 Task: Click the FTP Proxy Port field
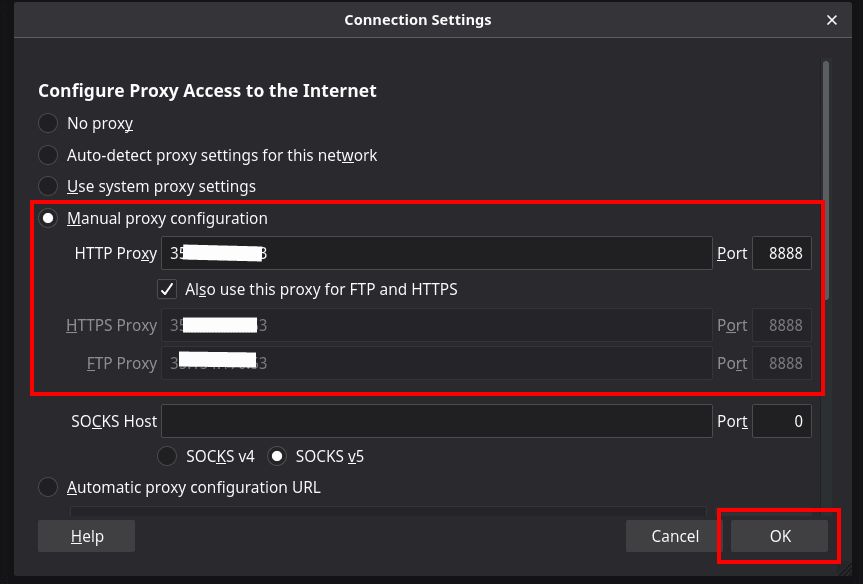pyautogui.click(x=782, y=363)
